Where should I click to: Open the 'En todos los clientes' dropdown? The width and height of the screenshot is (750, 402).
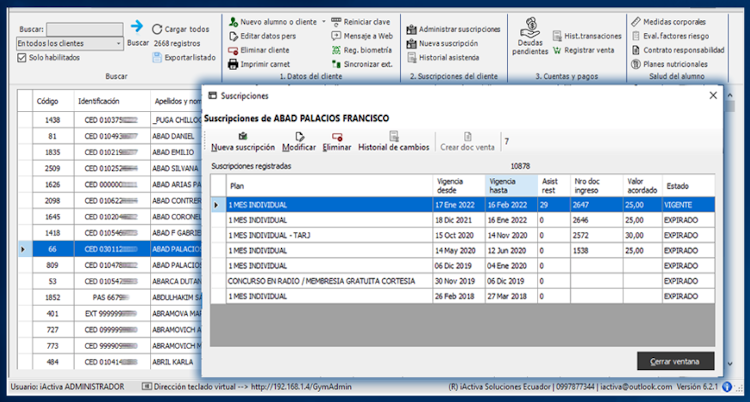pyautogui.click(x=70, y=44)
